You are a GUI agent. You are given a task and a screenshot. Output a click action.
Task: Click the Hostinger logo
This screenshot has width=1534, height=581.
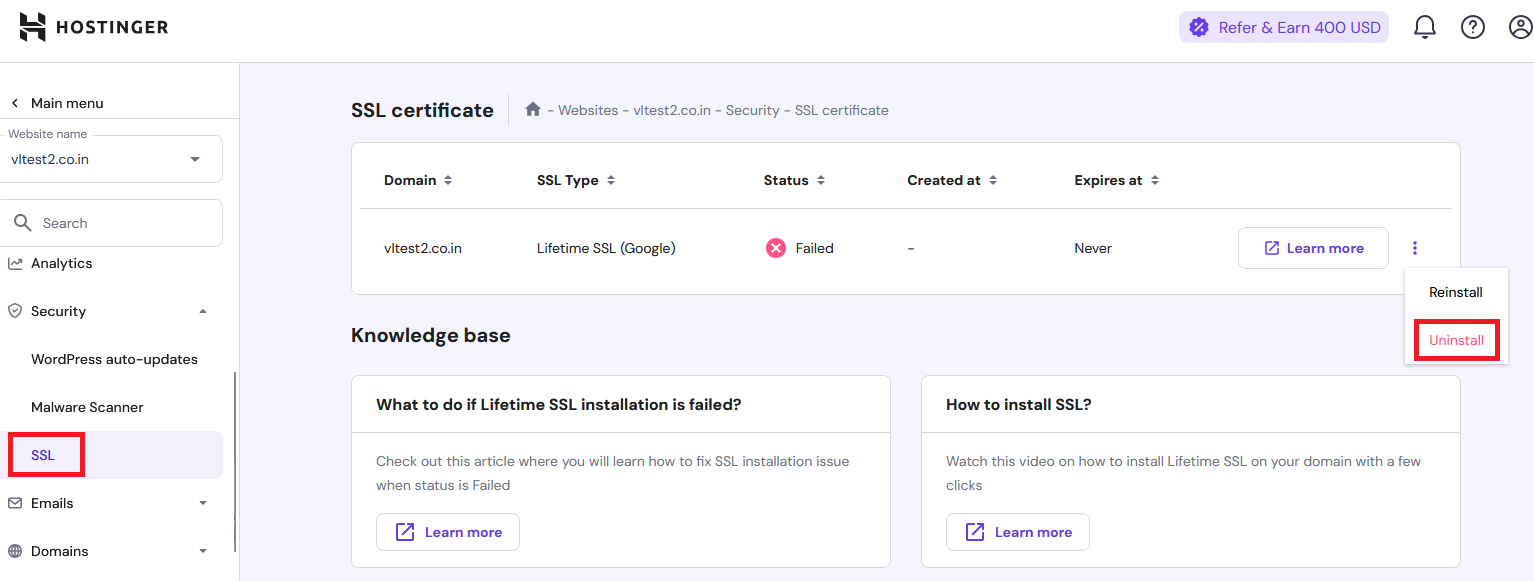[x=94, y=27]
